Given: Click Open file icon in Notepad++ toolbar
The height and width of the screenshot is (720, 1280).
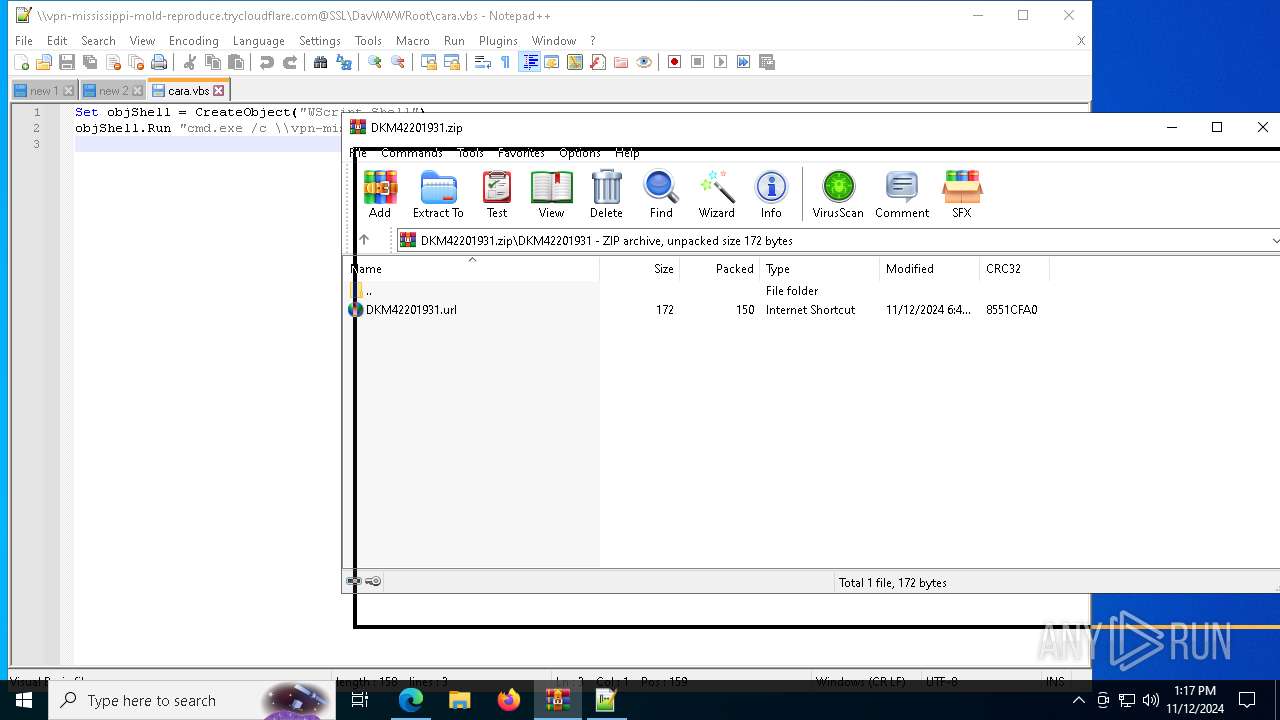Looking at the screenshot, I should (43, 62).
